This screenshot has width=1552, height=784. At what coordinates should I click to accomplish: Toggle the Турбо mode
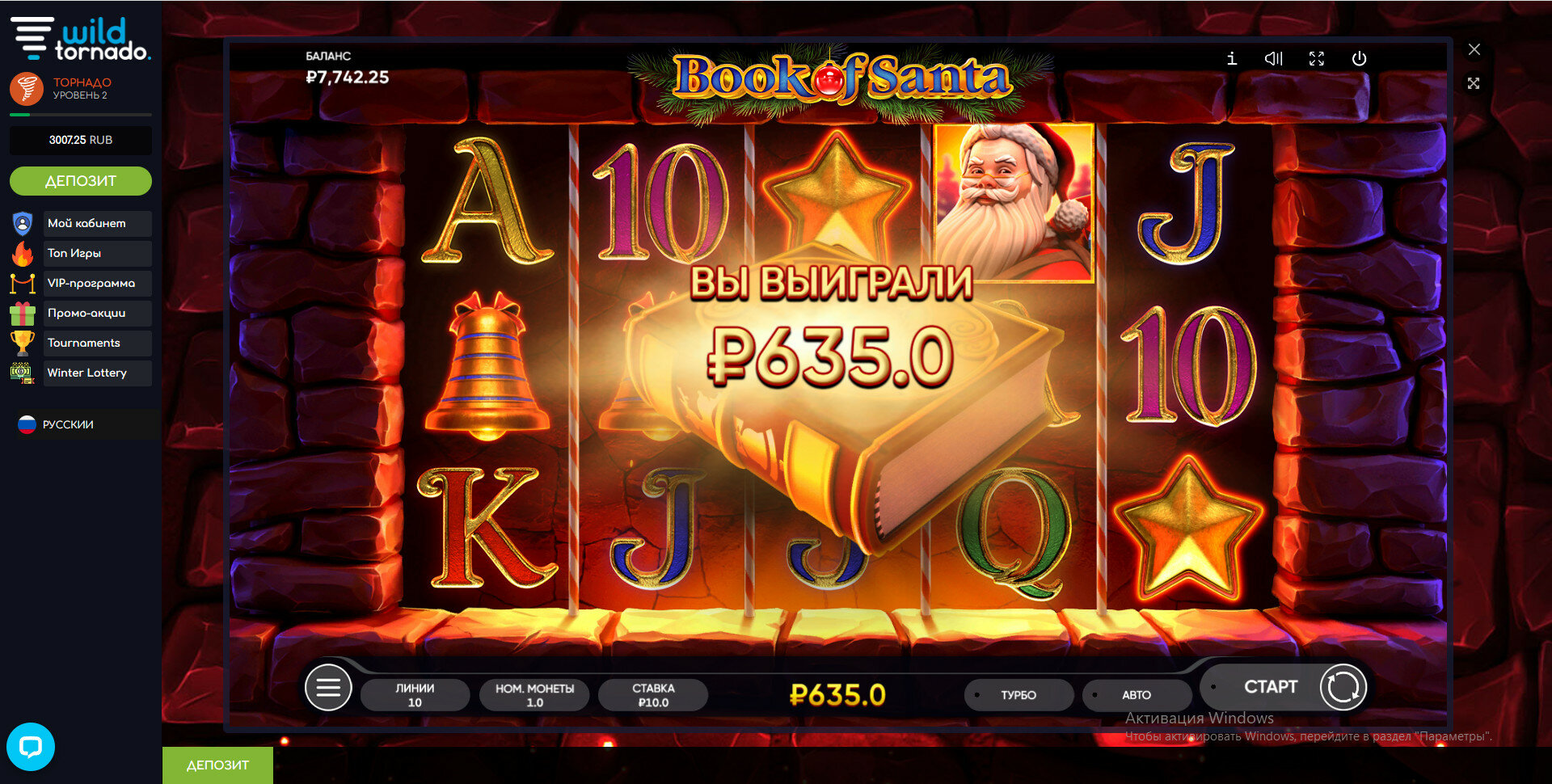click(1018, 695)
